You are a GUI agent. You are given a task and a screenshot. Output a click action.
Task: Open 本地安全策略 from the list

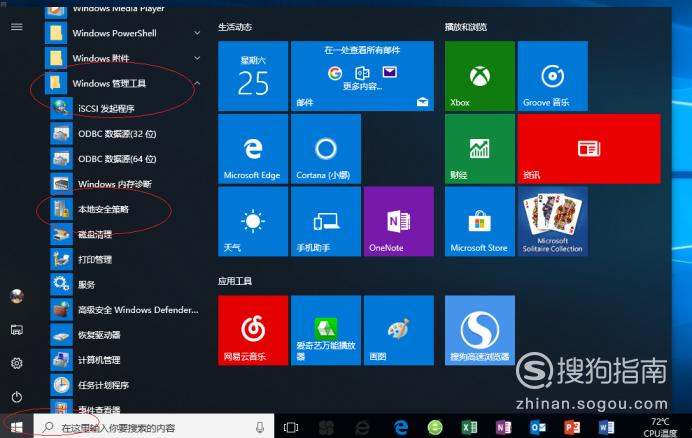pyautogui.click(x=126, y=209)
